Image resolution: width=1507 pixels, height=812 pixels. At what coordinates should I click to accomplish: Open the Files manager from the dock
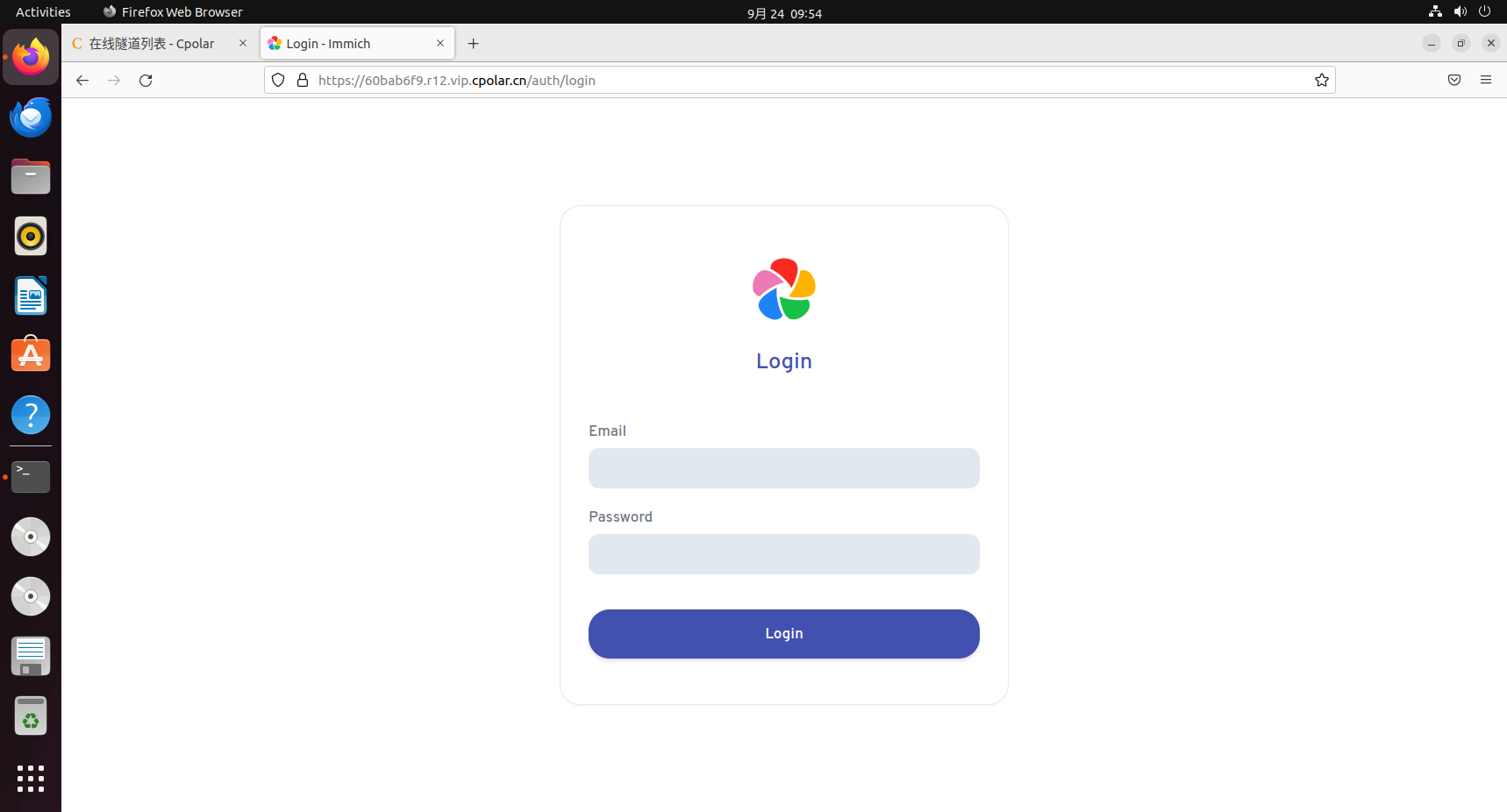[x=31, y=176]
